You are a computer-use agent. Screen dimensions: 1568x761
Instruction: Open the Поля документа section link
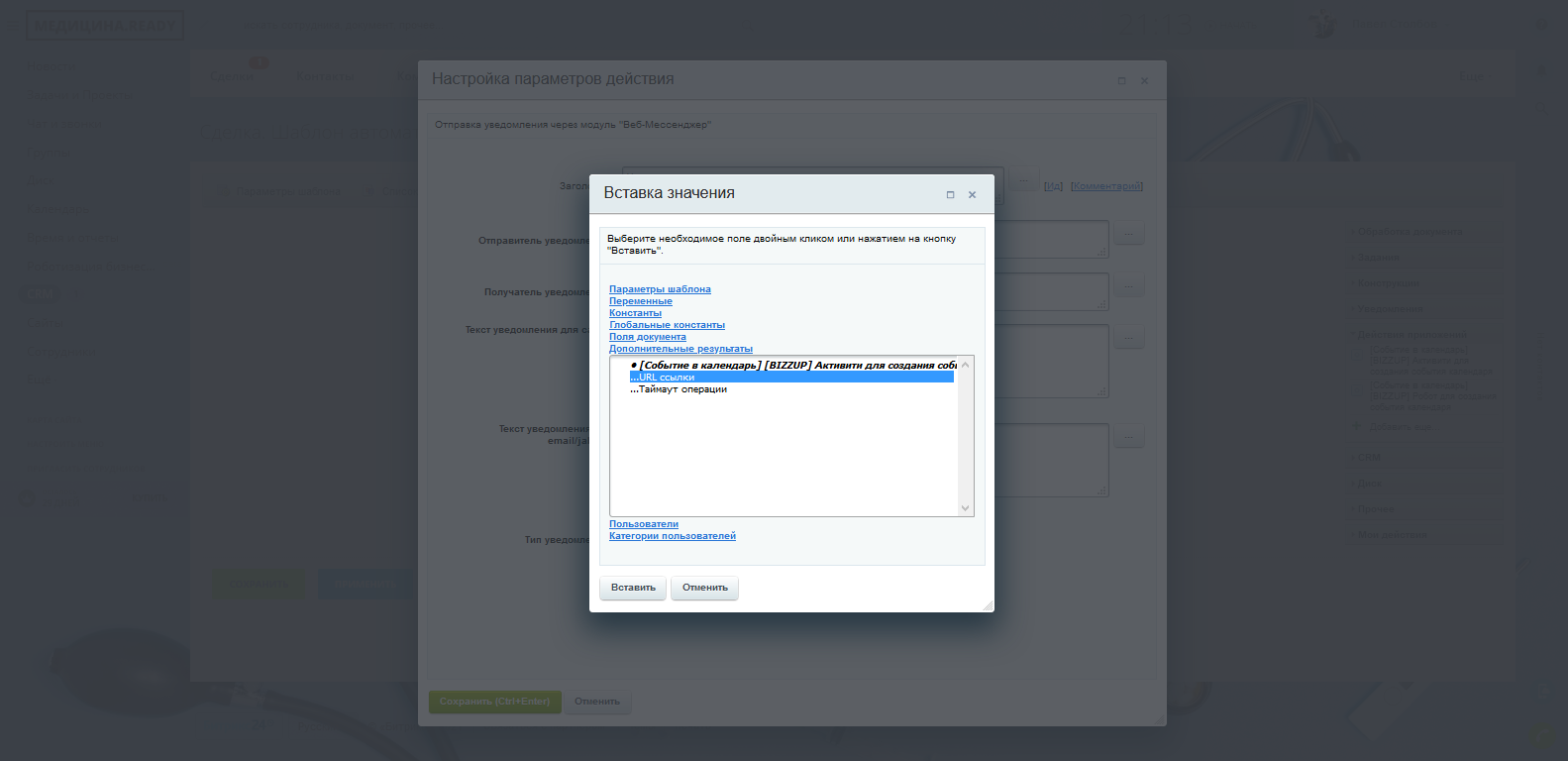647,337
